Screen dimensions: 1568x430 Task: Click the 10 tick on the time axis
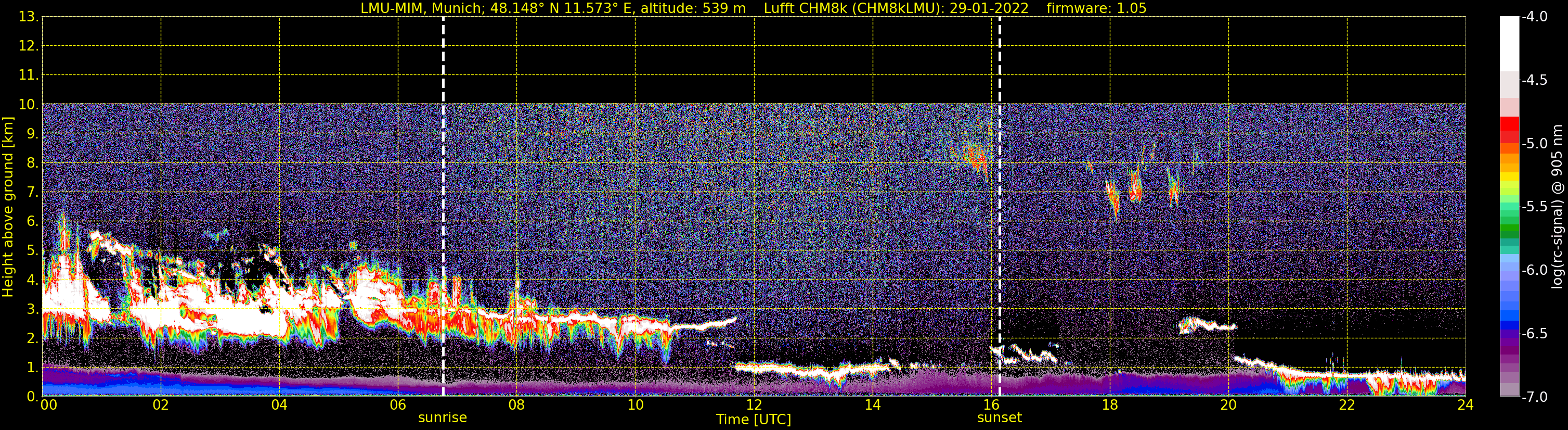tap(636, 405)
